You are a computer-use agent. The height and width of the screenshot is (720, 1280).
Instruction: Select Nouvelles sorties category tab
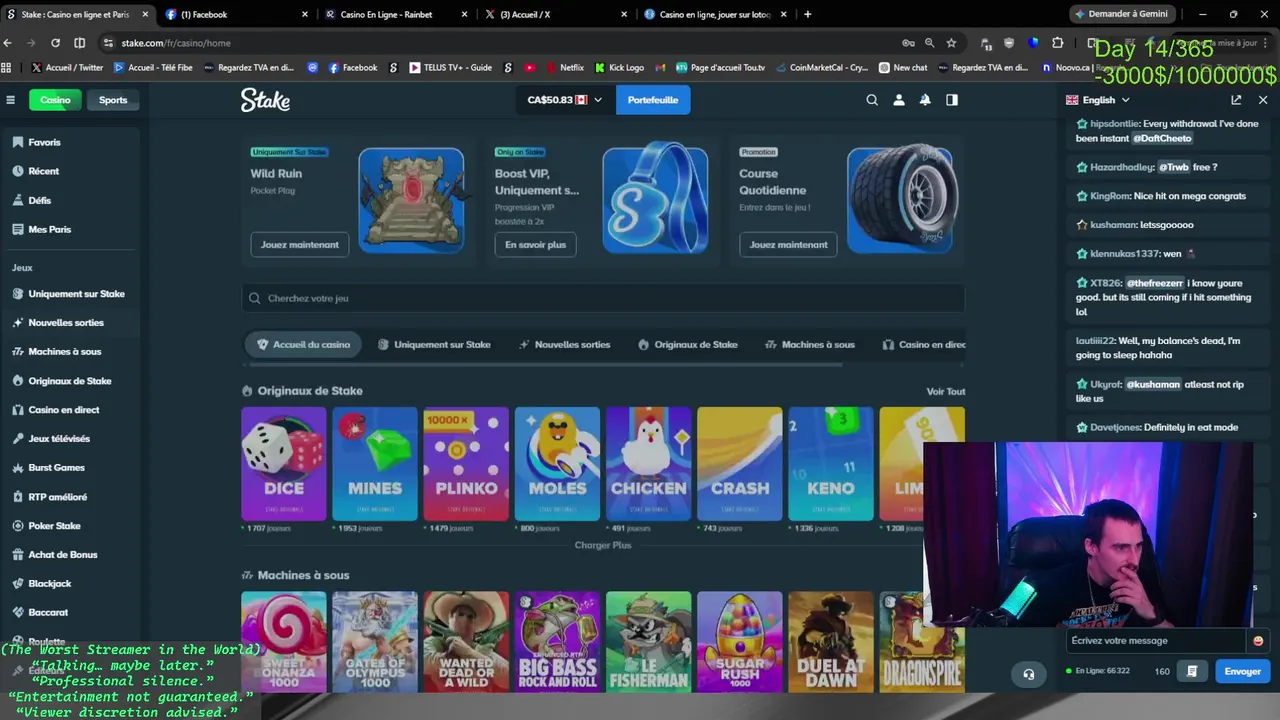[565, 344]
